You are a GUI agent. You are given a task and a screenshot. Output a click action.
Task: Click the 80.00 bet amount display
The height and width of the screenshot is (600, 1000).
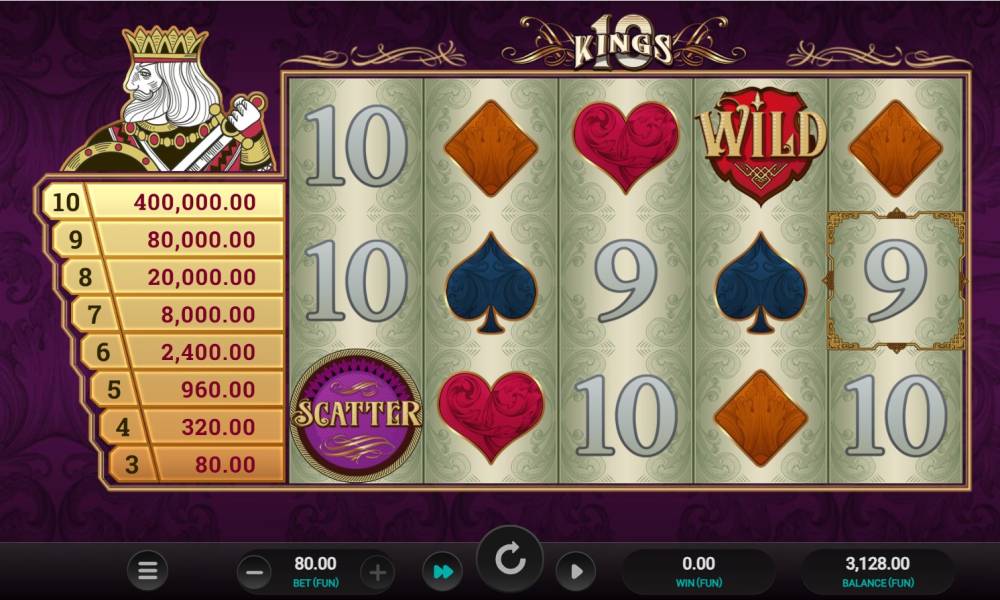point(315,571)
